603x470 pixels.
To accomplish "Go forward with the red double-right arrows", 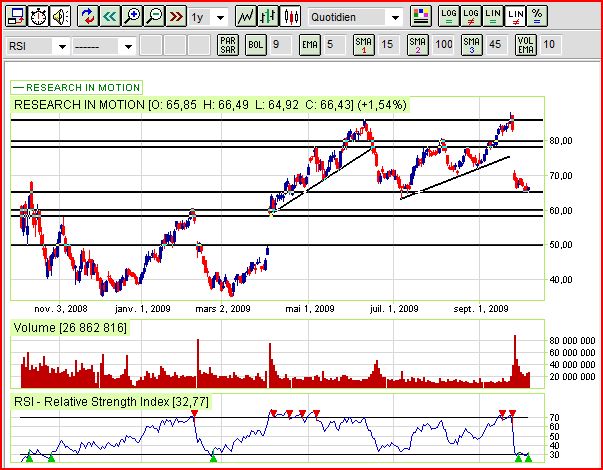I will [x=177, y=17].
